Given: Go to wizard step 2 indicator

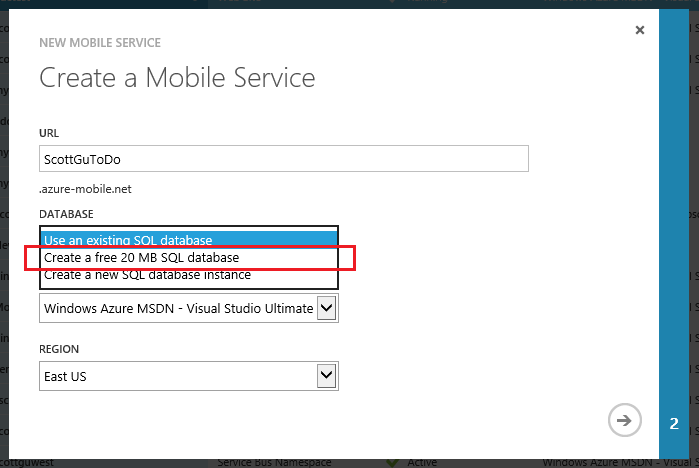Looking at the screenshot, I should click(x=674, y=423).
